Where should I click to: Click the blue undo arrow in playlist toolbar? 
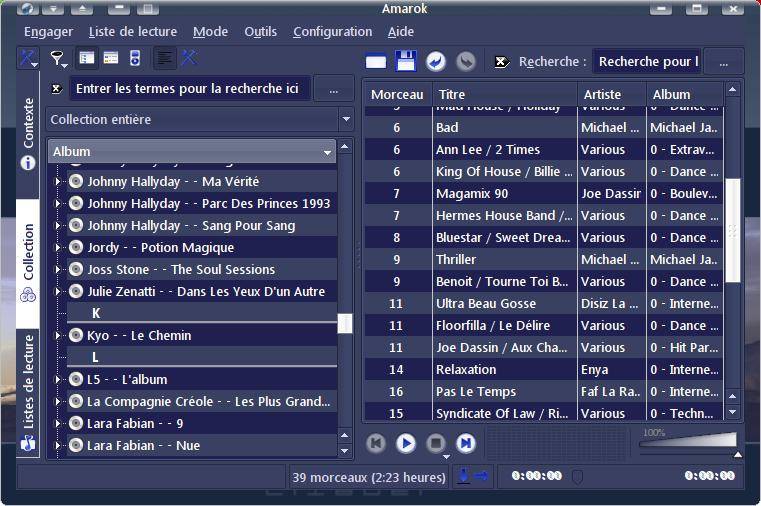[436, 61]
